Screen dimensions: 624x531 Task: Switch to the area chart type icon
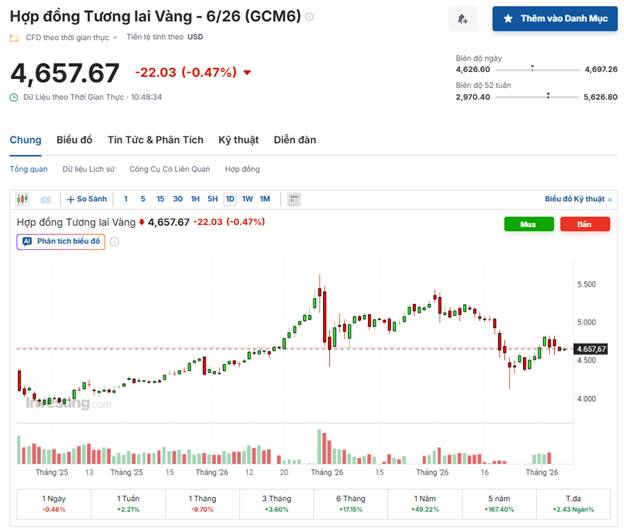[x=46, y=198]
